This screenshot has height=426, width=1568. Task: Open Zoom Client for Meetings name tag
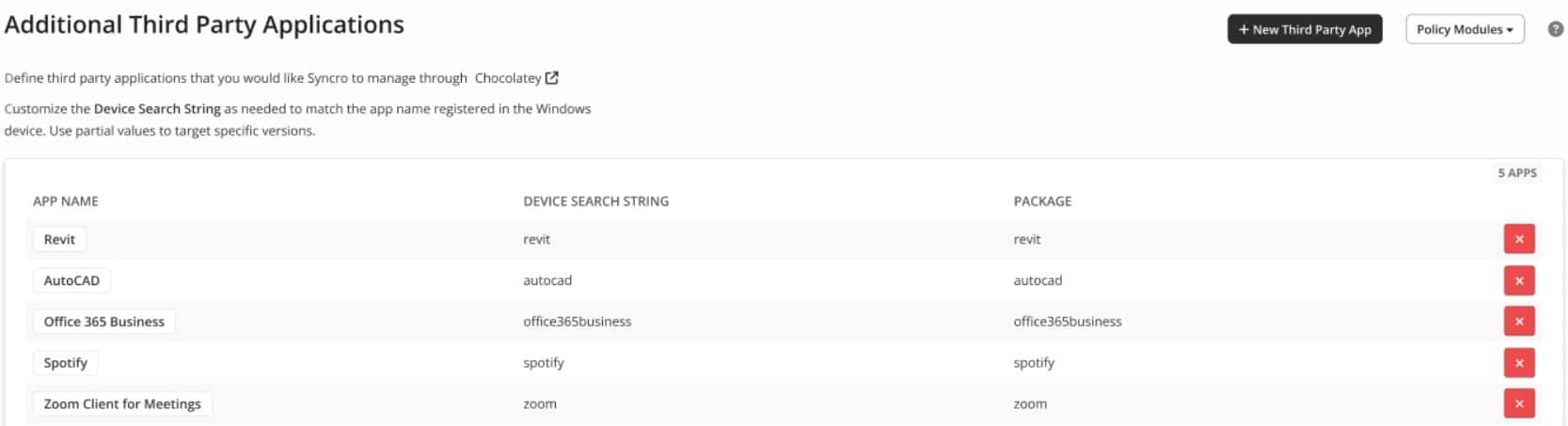click(x=122, y=403)
